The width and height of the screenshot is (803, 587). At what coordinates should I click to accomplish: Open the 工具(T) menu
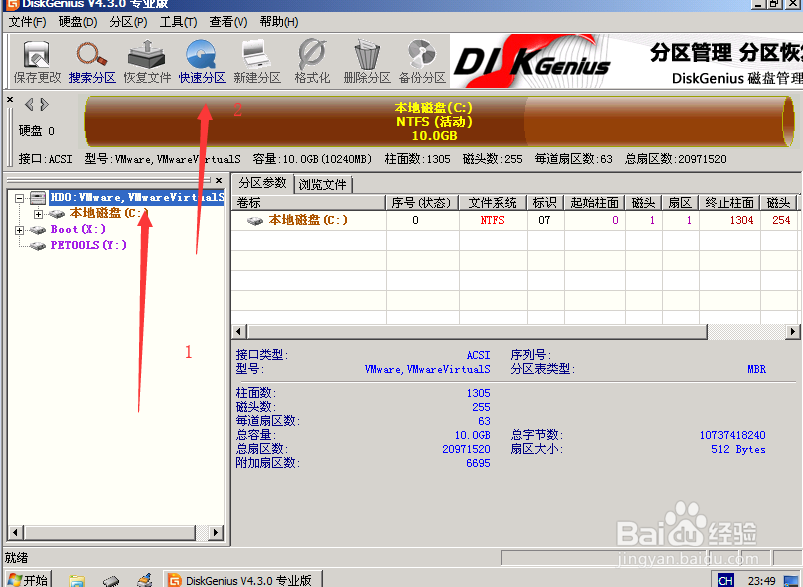click(178, 22)
